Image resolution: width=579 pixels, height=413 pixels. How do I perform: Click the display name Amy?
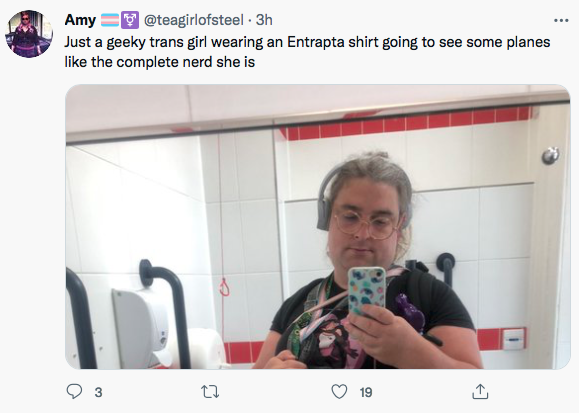pyautogui.click(x=80, y=20)
